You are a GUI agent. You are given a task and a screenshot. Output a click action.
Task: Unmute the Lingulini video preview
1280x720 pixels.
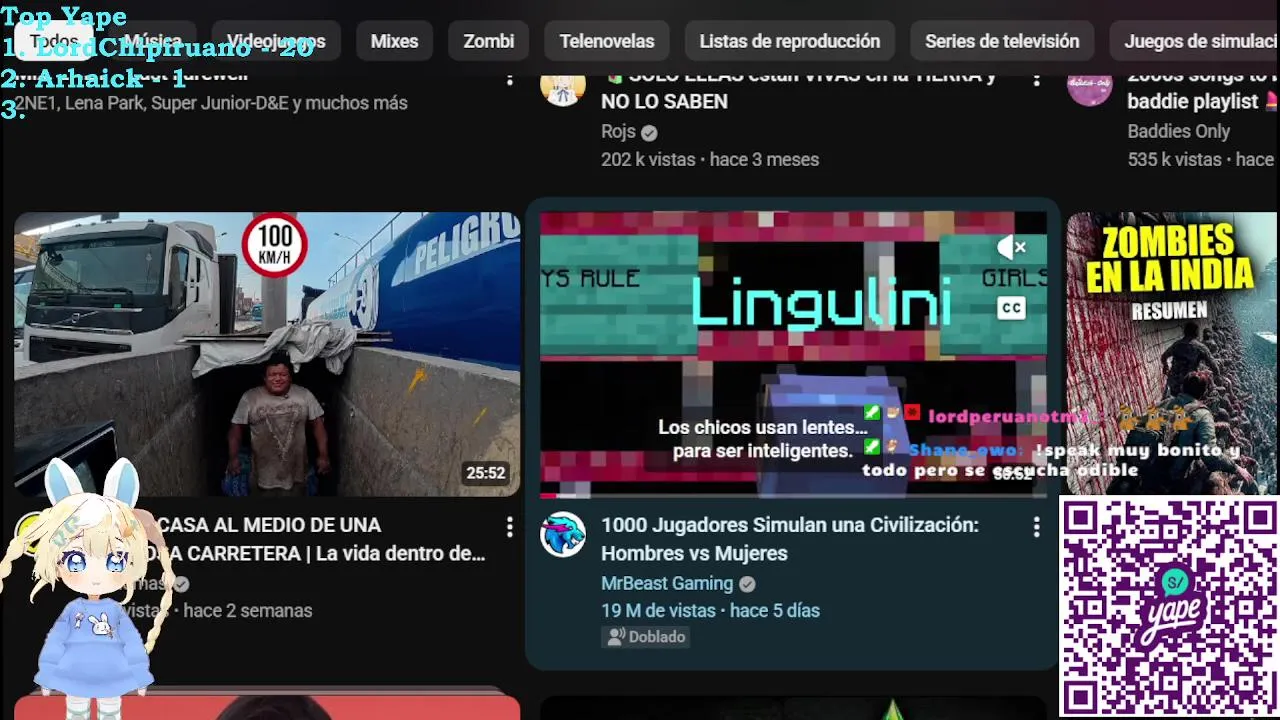(1012, 247)
